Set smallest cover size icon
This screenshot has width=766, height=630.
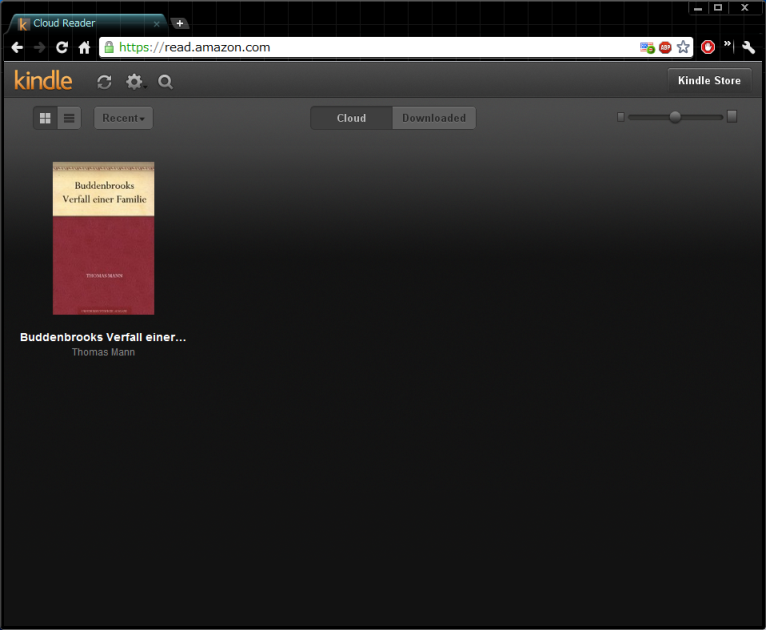coord(620,117)
